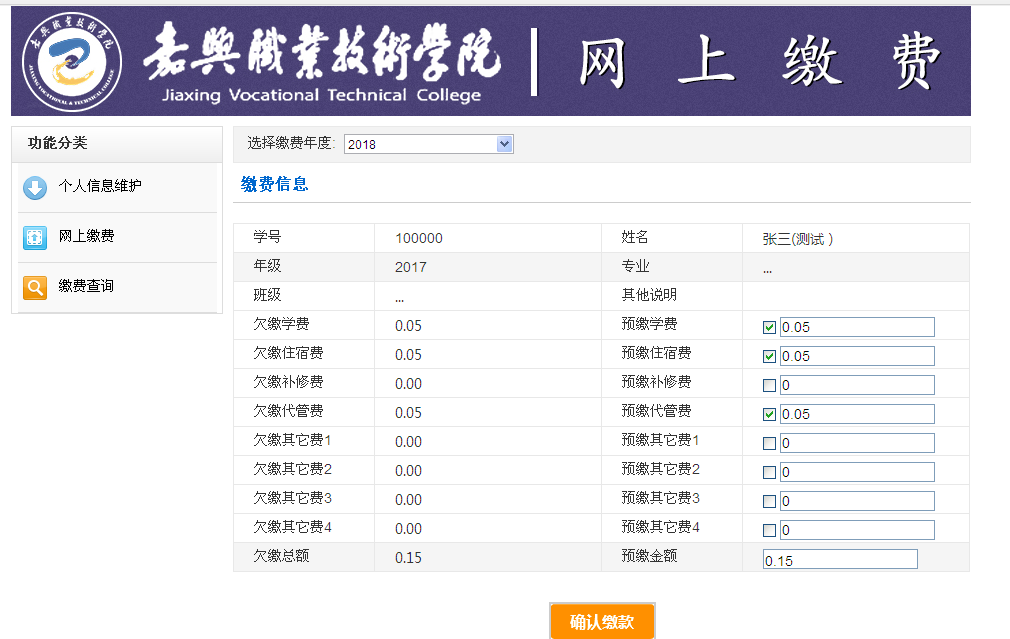Open 个人信息维护 menu item
This screenshot has height=639, width=1010.
coord(100,186)
